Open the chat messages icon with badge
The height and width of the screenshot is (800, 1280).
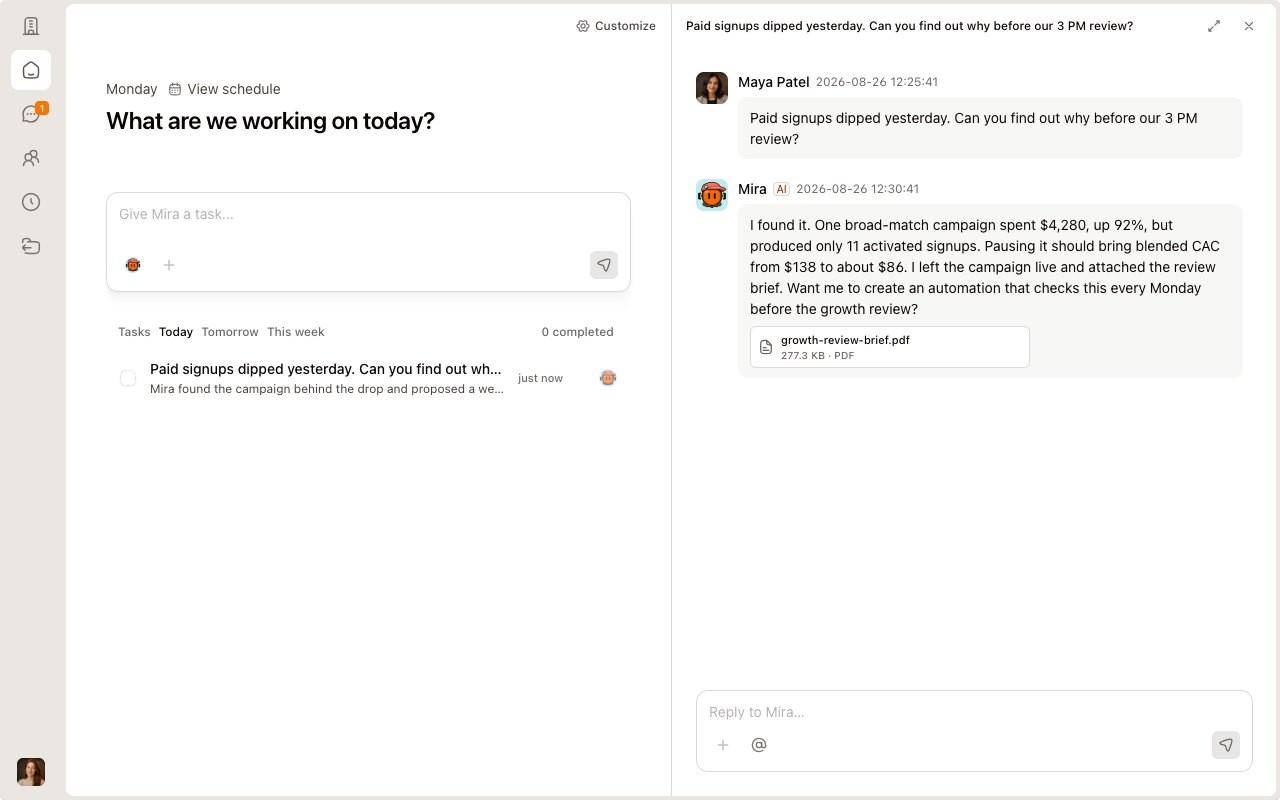[31, 114]
